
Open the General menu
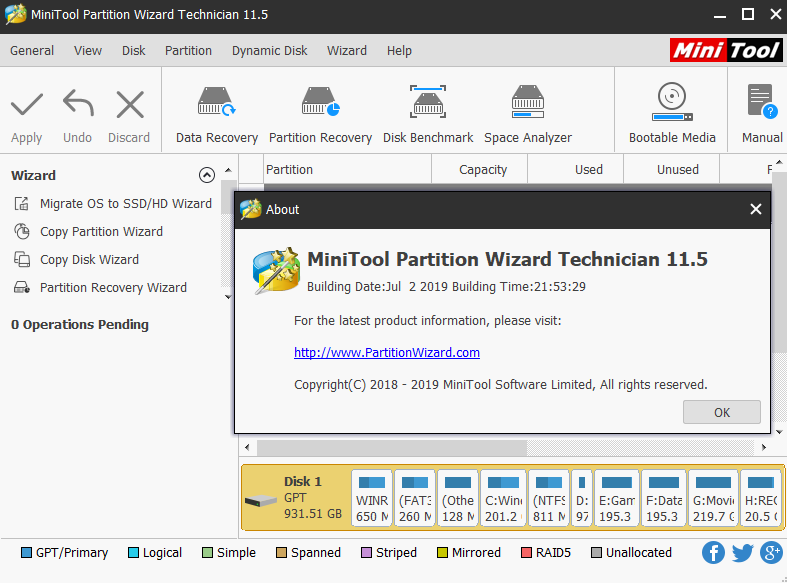click(x=32, y=51)
